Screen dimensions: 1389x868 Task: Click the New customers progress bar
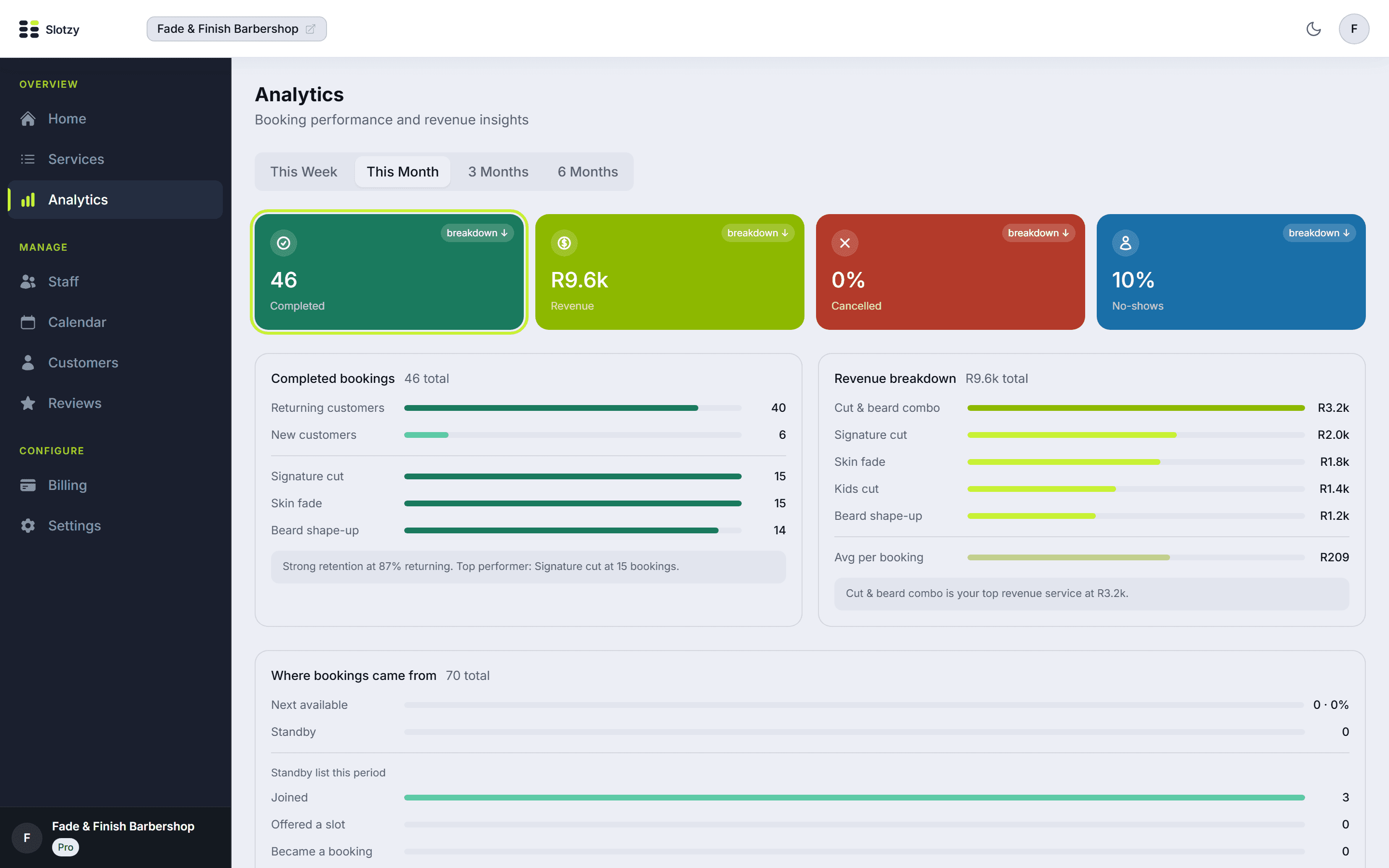[572, 435]
